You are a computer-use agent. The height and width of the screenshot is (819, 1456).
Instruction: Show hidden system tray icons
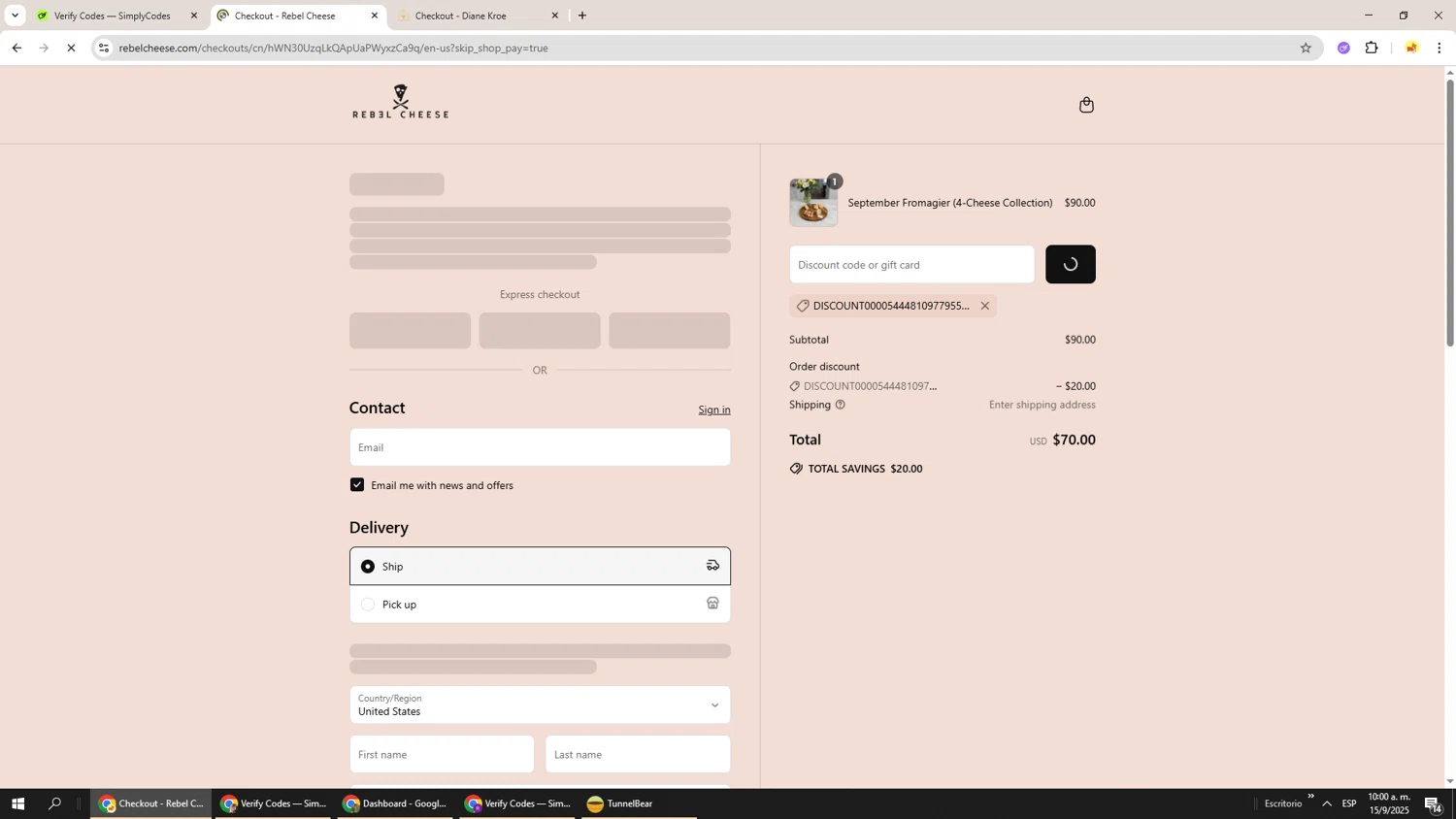pyautogui.click(x=1327, y=803)
